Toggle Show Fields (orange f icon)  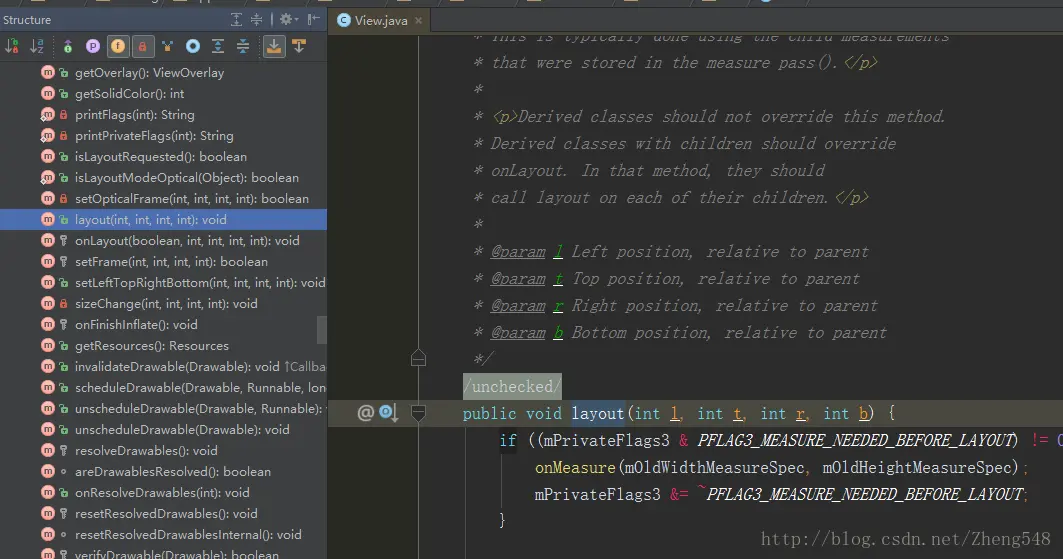pyautogui.click(x=118, y=46)
